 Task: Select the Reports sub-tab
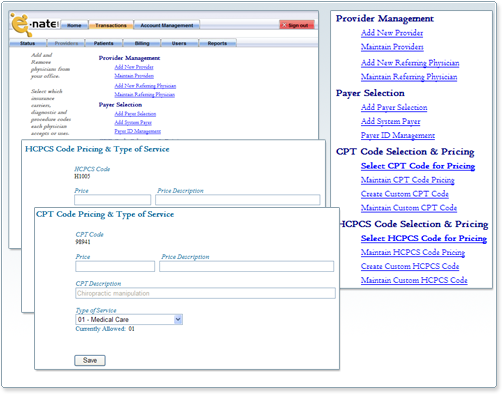tap(217, 43)
